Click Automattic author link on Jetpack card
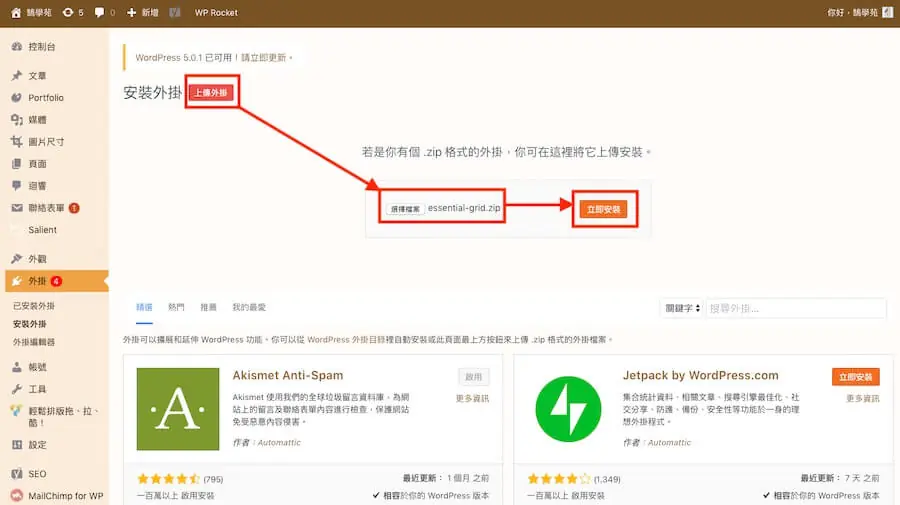 click(670, 442)
